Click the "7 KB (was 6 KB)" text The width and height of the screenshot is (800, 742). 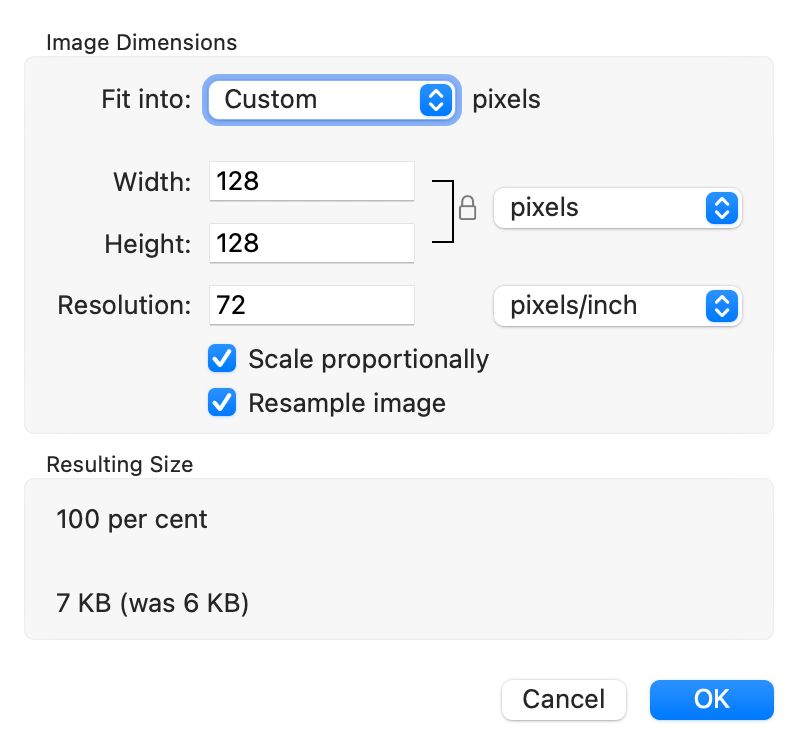[x=152, y=603]
